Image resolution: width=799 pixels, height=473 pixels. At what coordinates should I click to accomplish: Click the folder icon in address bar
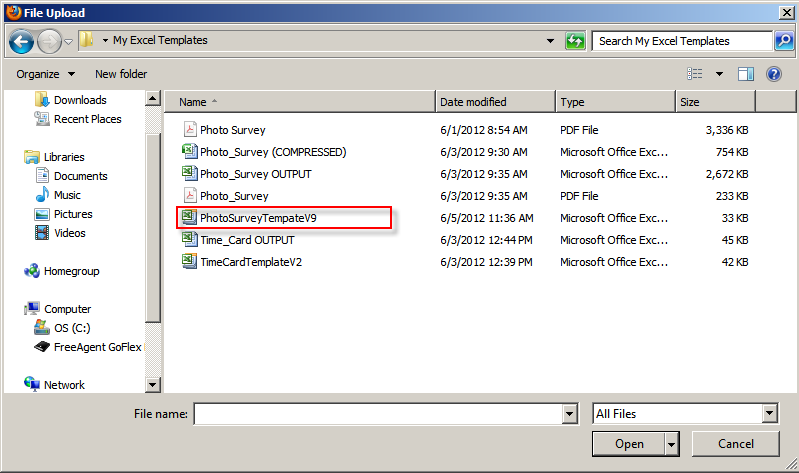(x=87, y=40)
